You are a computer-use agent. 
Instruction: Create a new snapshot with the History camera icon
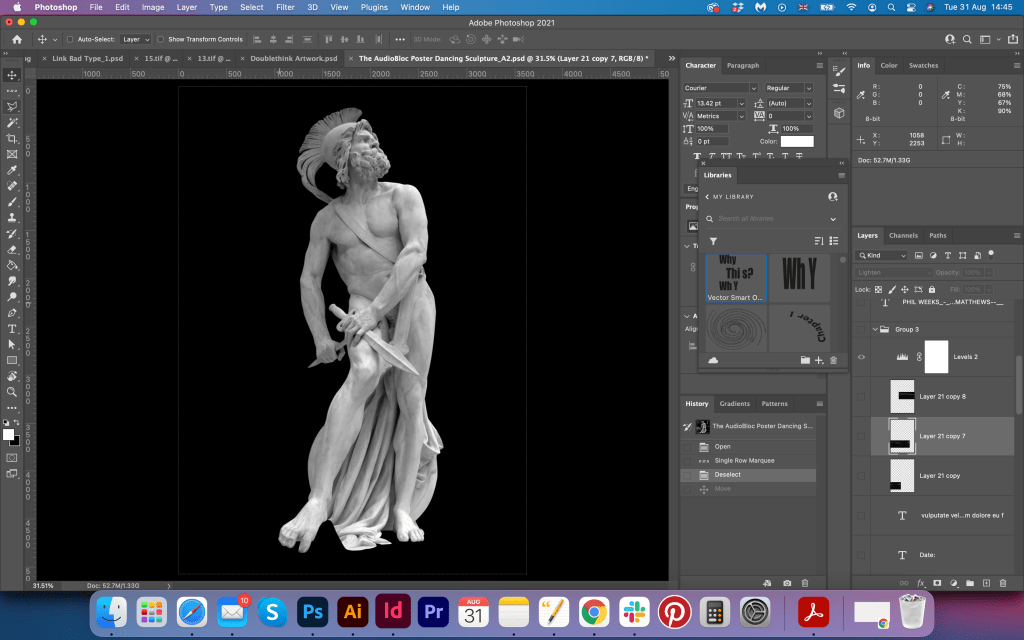click(x=787, y=582)
